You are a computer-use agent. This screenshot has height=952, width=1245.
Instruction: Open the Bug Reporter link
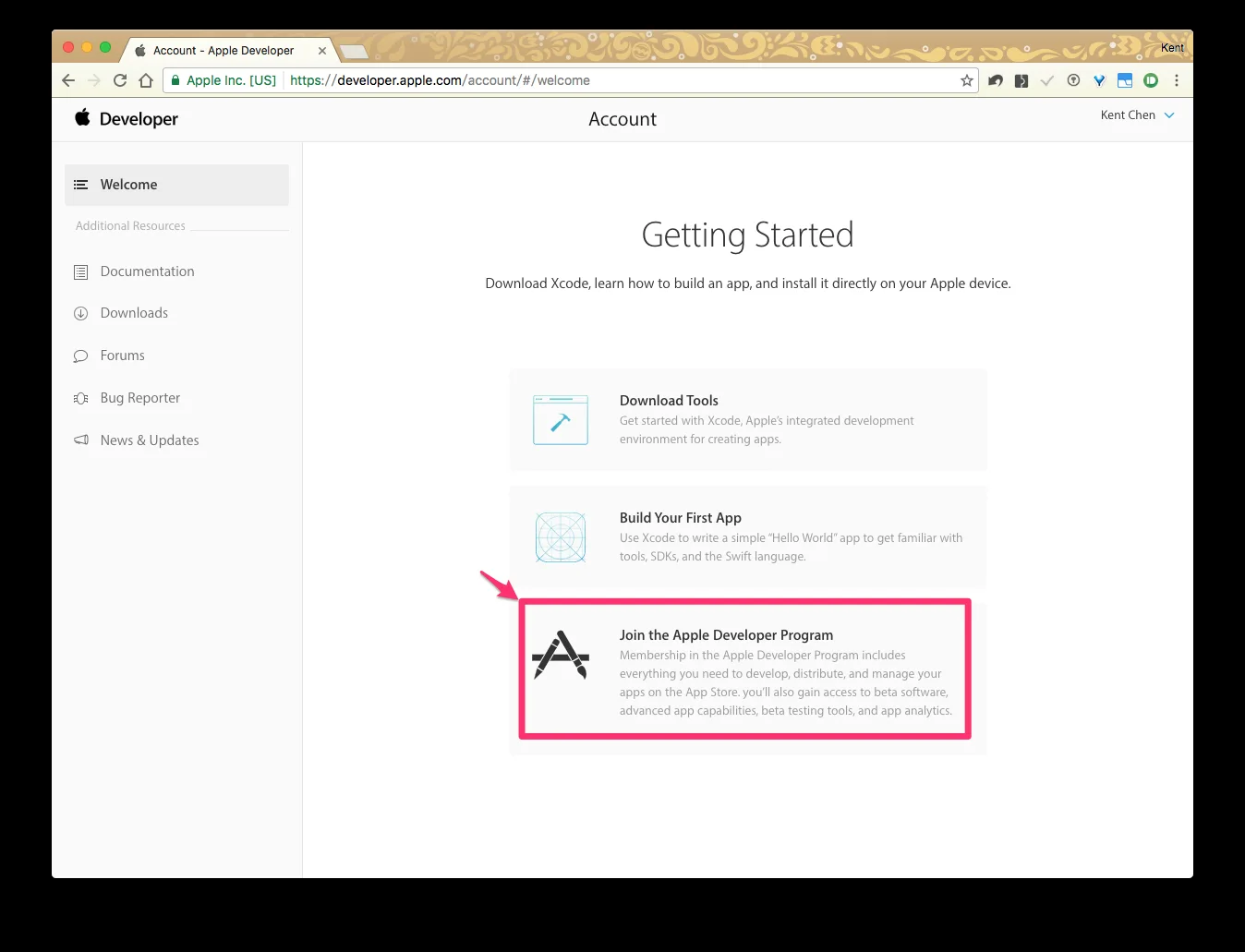(x=140, y=398)
